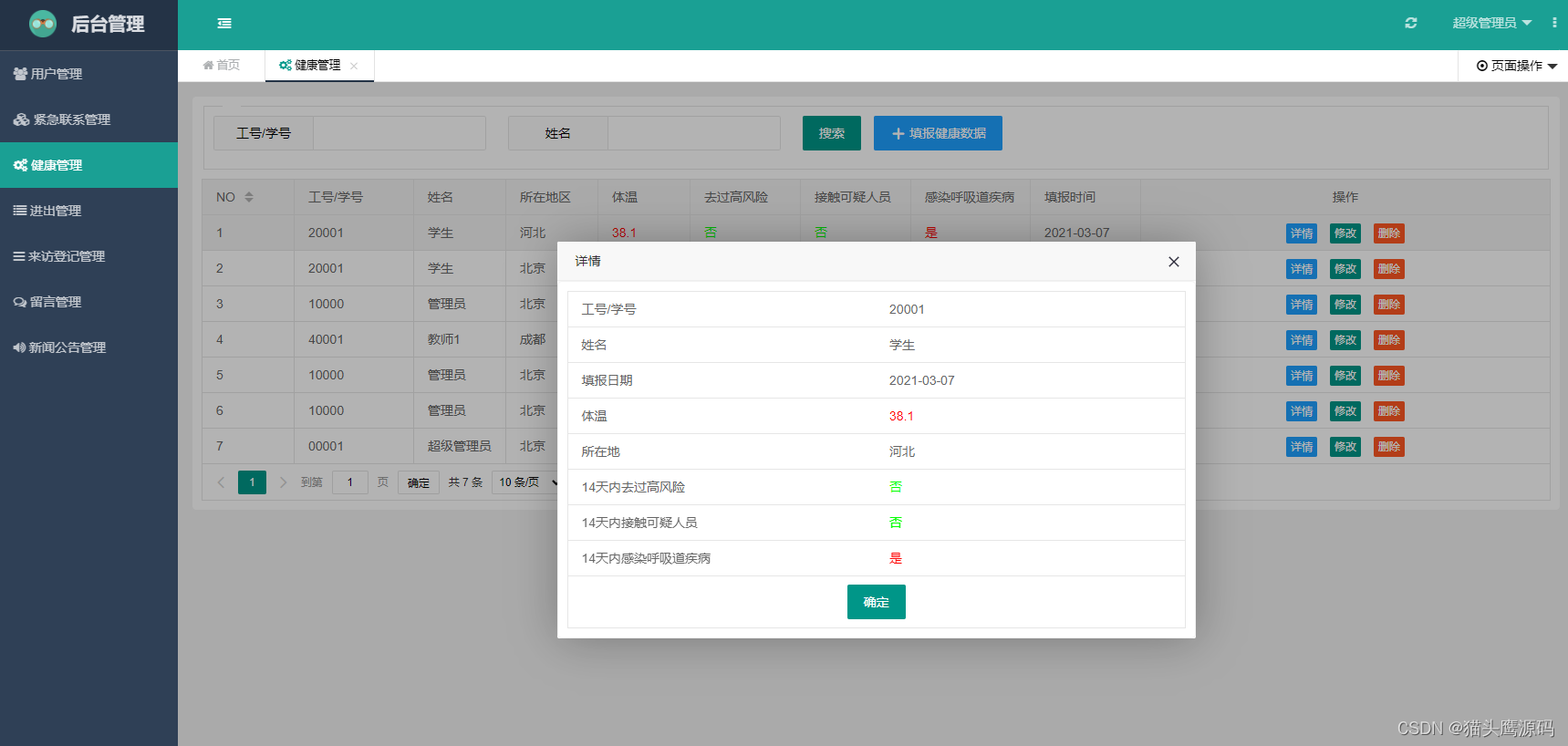Click 删除 for row 7 超级管理员
The width and height of the screenshot is (1568, 746).
pos(1389,447)
